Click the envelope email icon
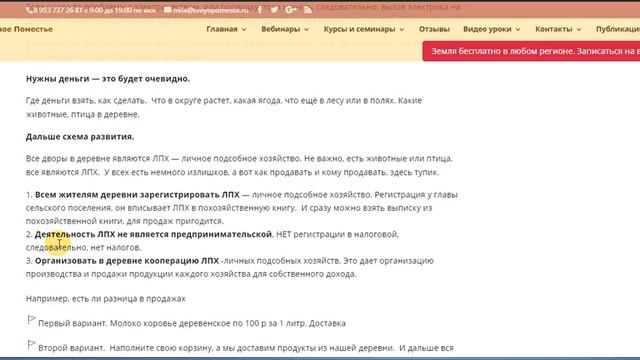640x360 pixels. click(x=167, y=10)
